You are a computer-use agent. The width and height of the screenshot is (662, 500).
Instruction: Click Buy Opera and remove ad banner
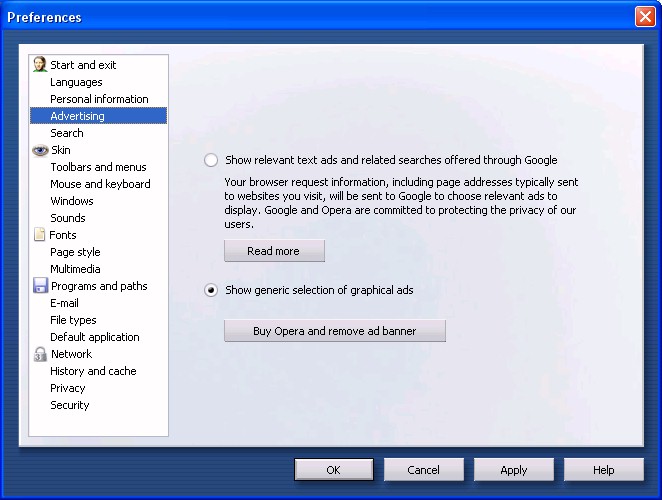tap(335, 331)
